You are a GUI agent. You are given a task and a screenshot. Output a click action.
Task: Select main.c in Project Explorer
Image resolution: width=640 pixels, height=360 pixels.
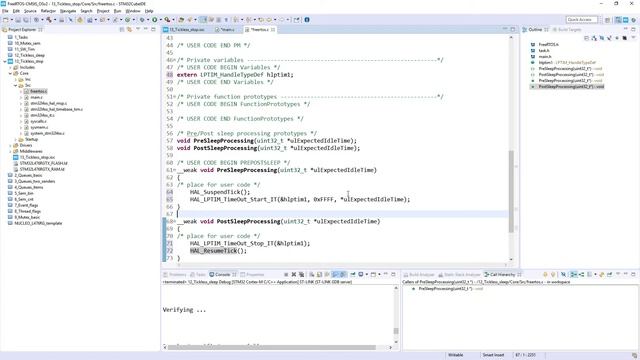pos(33,97)
